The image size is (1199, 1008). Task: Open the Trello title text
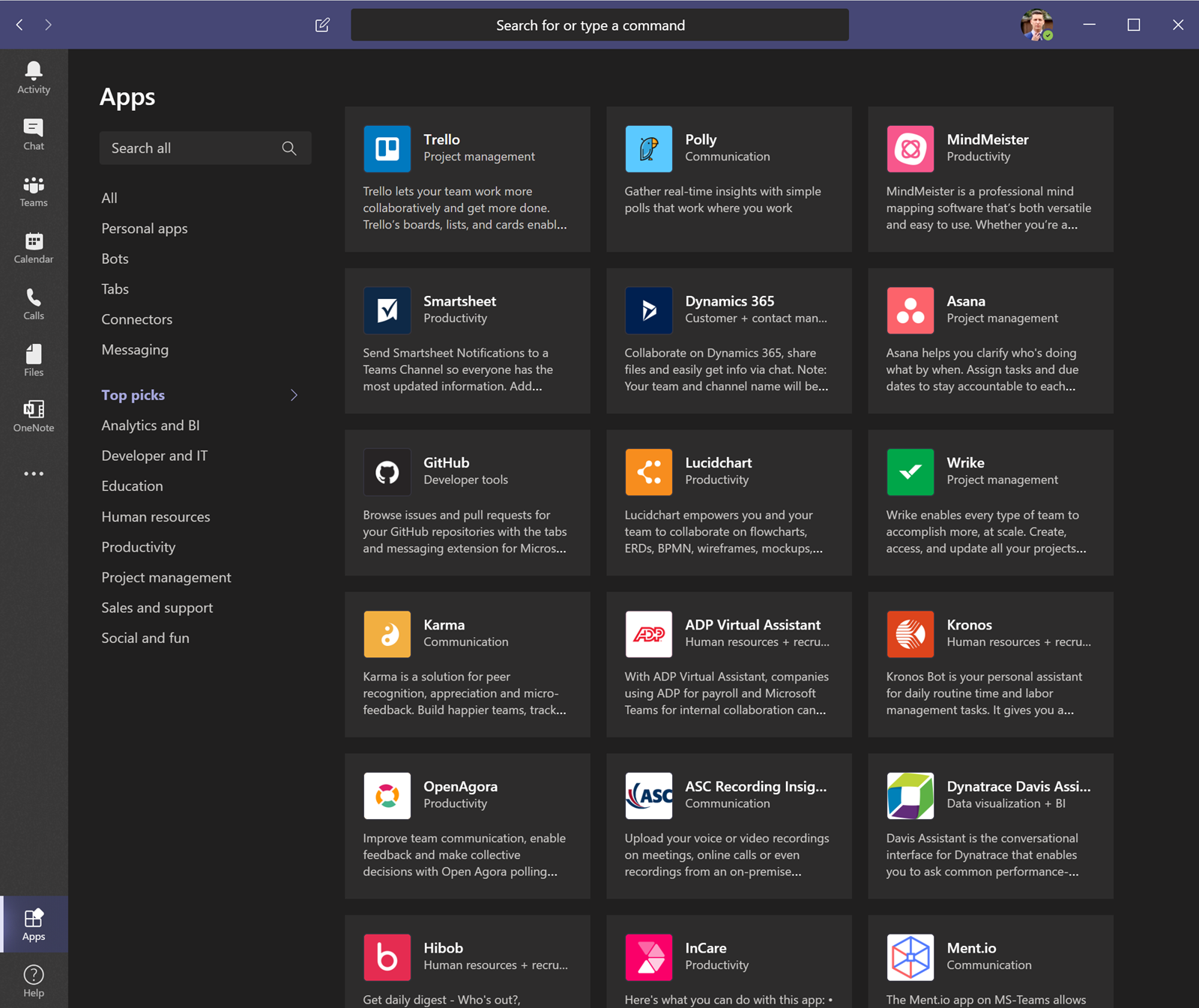point(442,139)
